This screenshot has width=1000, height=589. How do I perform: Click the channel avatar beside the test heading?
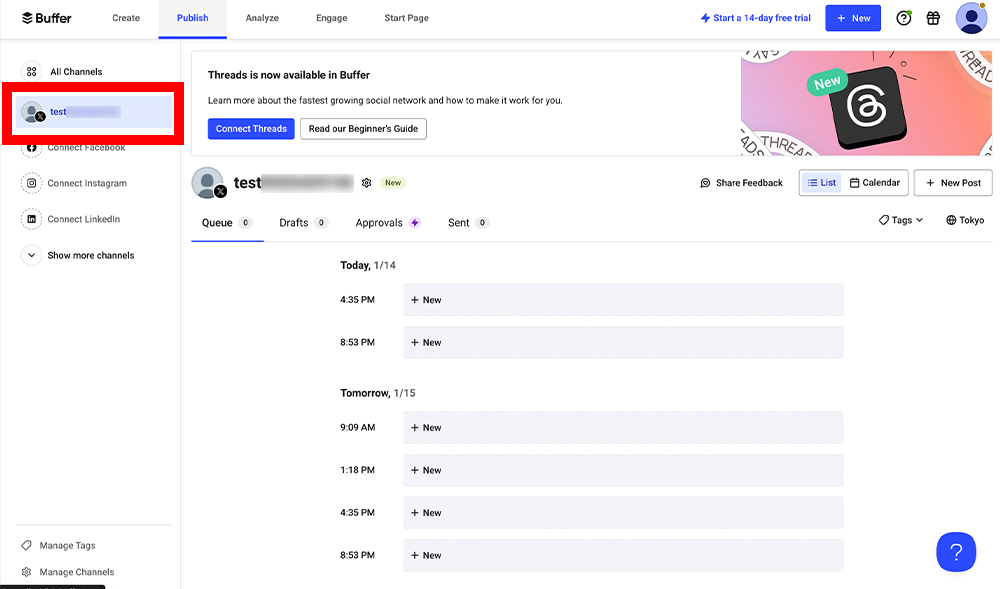coord(208,183)
